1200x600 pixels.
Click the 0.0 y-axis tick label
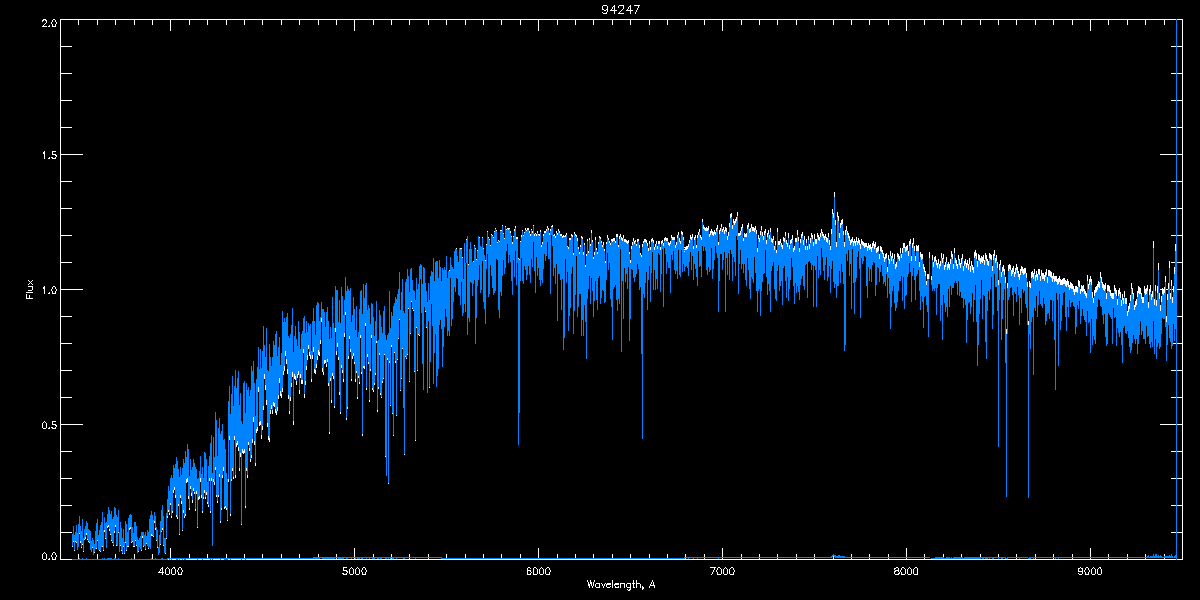(x=47, y=555)
